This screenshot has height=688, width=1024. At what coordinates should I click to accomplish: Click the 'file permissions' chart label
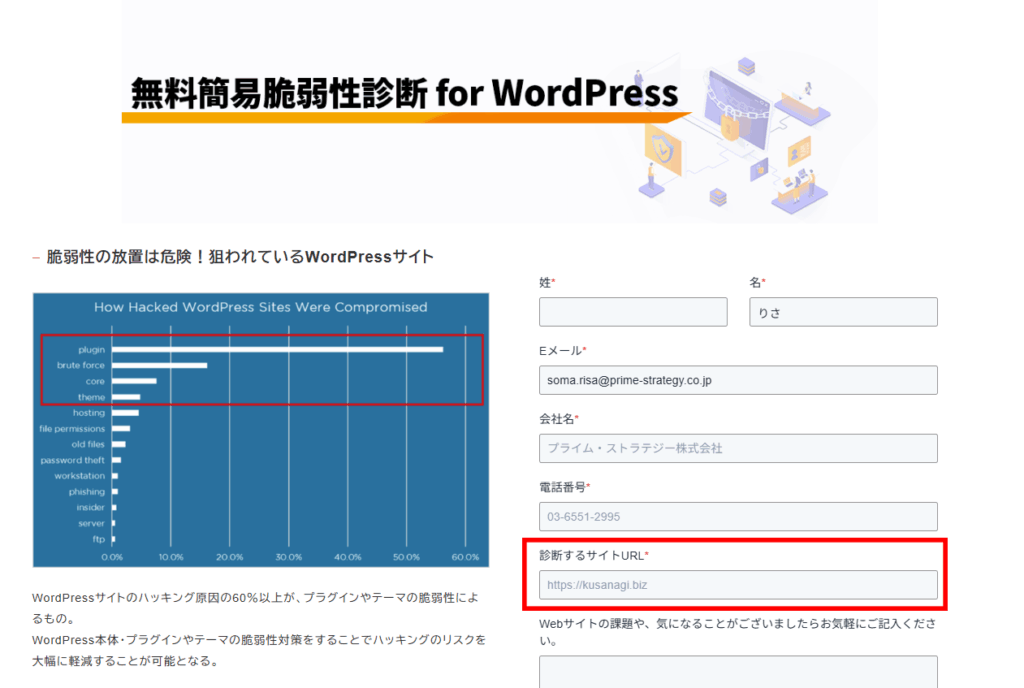(72, 429)
